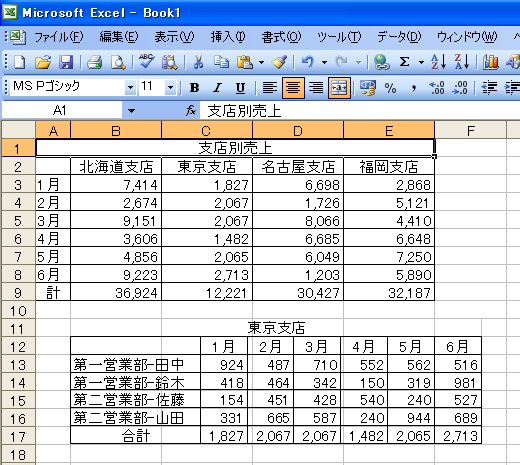Open the 書式(O) menu
This screenshot has height=465, width=520.
(281, 36)
